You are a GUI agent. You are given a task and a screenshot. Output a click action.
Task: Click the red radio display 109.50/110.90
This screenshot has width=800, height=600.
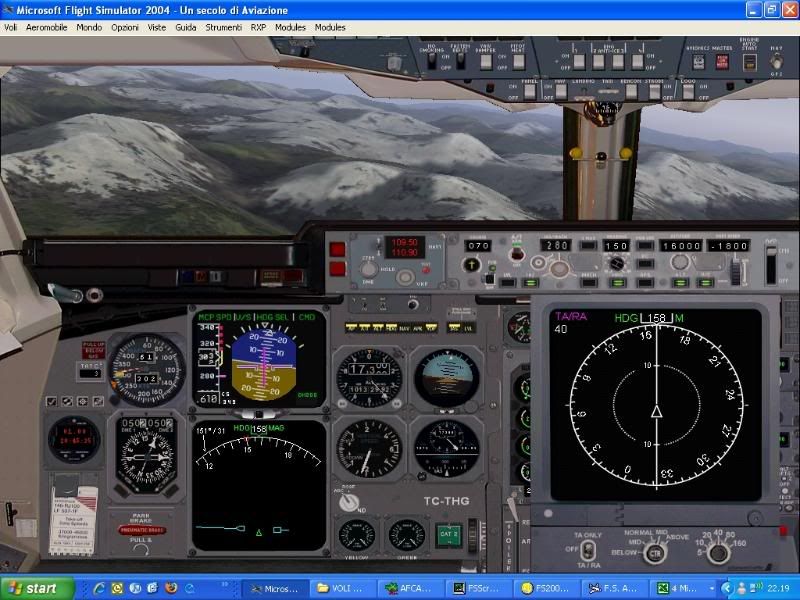click(x=405, y=247)
